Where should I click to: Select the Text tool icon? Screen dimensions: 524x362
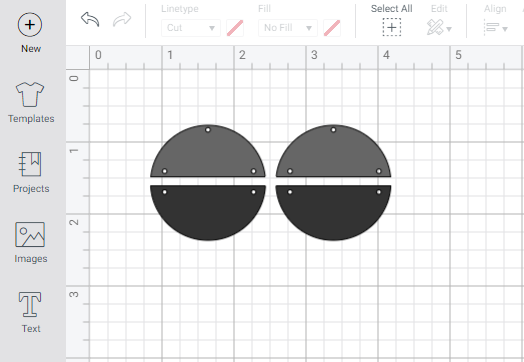[x=30, y=304]
